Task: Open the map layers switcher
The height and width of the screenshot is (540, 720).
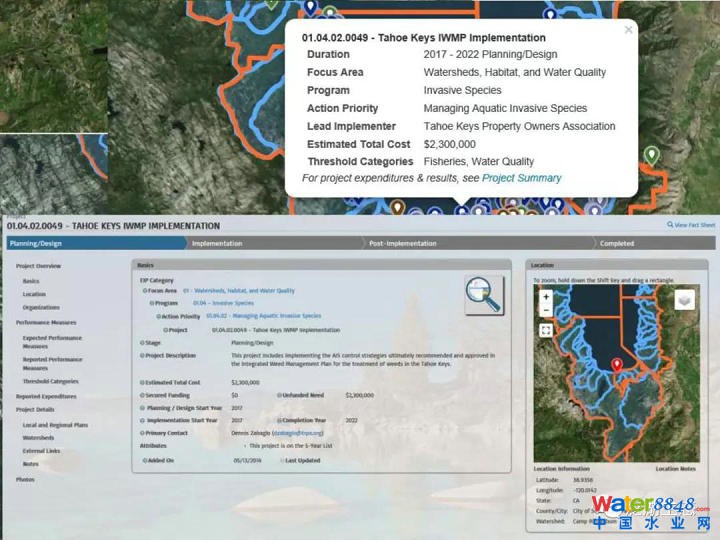Action: tap(684, 299)
